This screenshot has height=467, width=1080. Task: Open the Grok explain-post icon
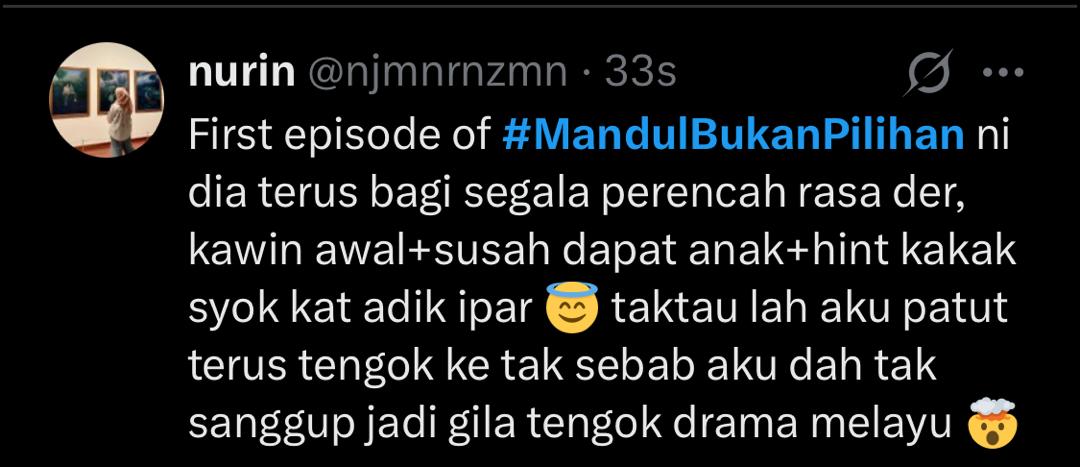(928, 72)
